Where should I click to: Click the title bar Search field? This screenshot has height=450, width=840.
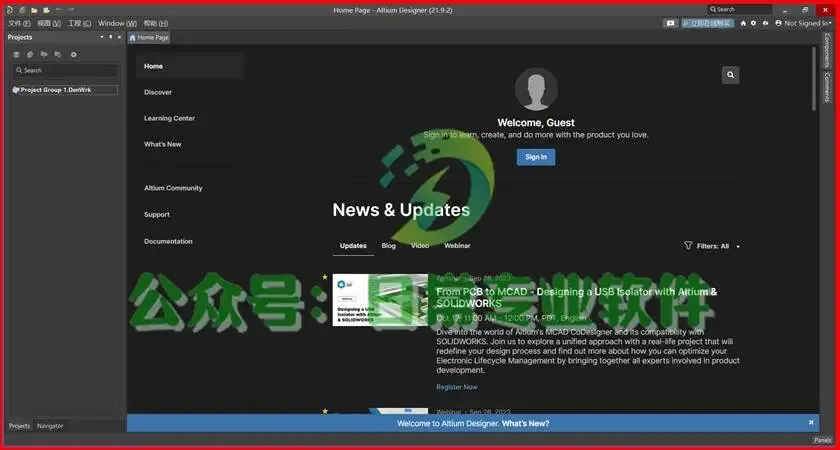click(740, 10)
